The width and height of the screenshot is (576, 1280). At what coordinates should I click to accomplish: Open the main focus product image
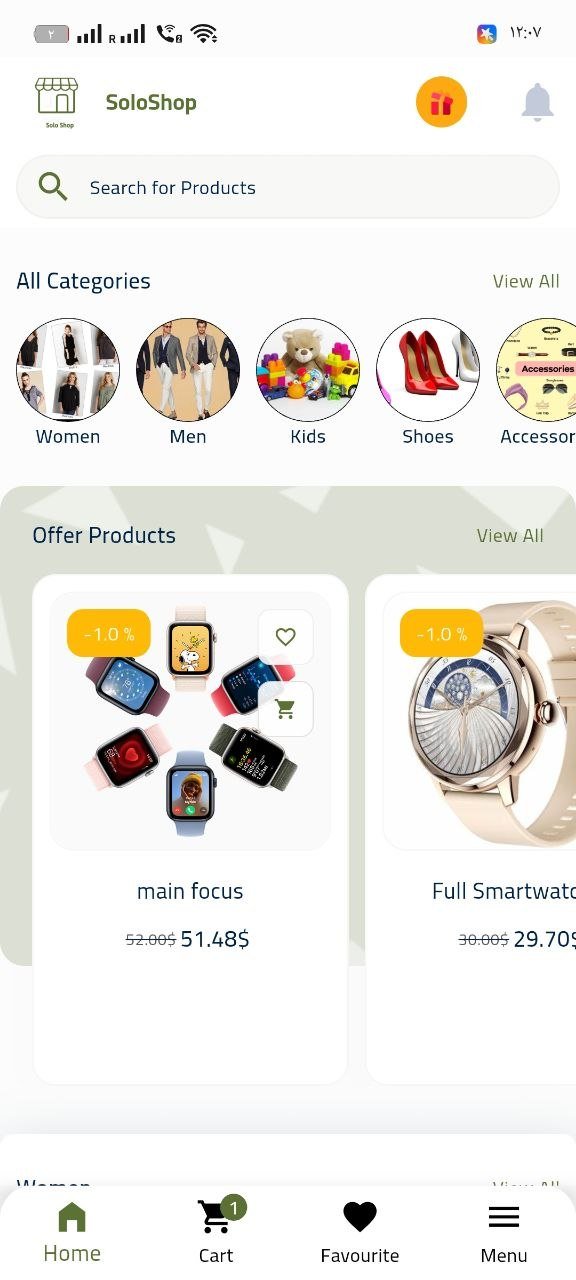tap(190, 721)
